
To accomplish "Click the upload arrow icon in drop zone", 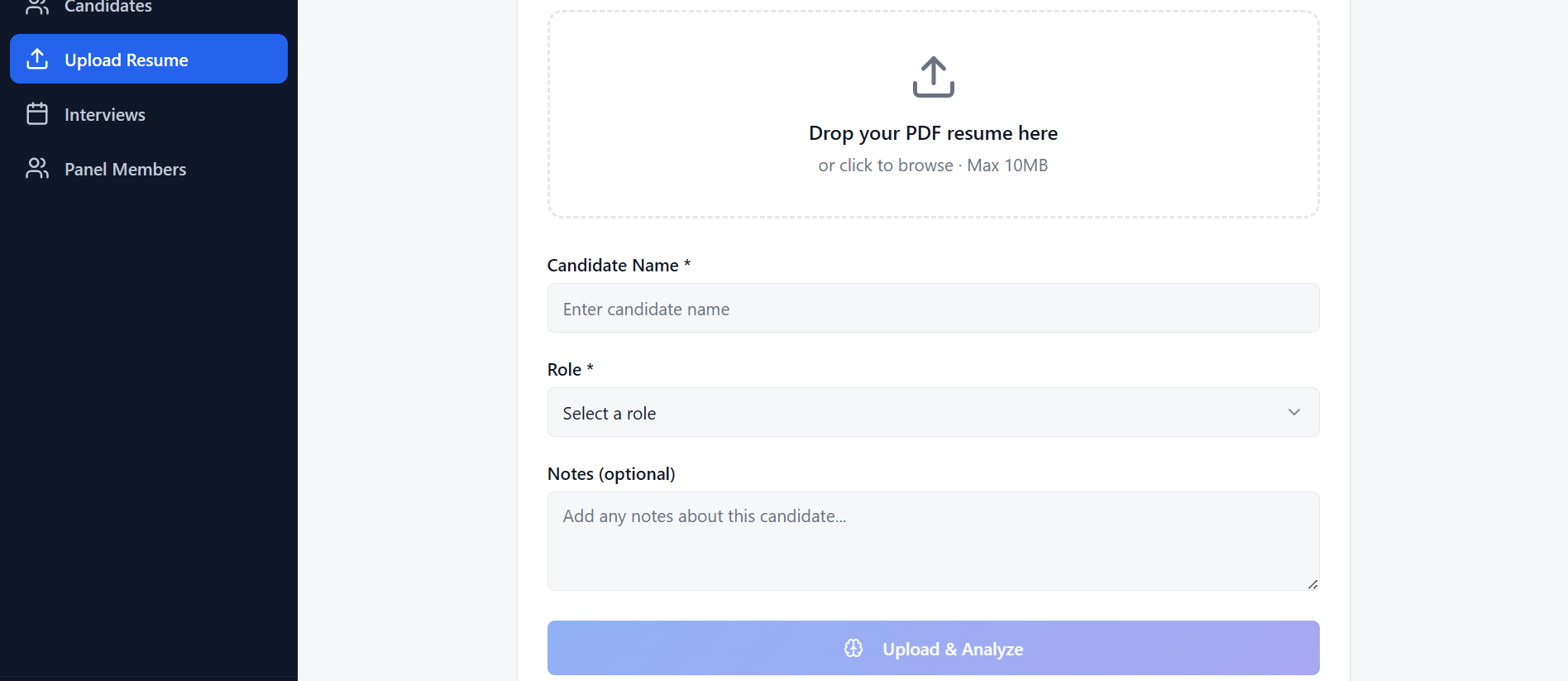I will point(933,77).
